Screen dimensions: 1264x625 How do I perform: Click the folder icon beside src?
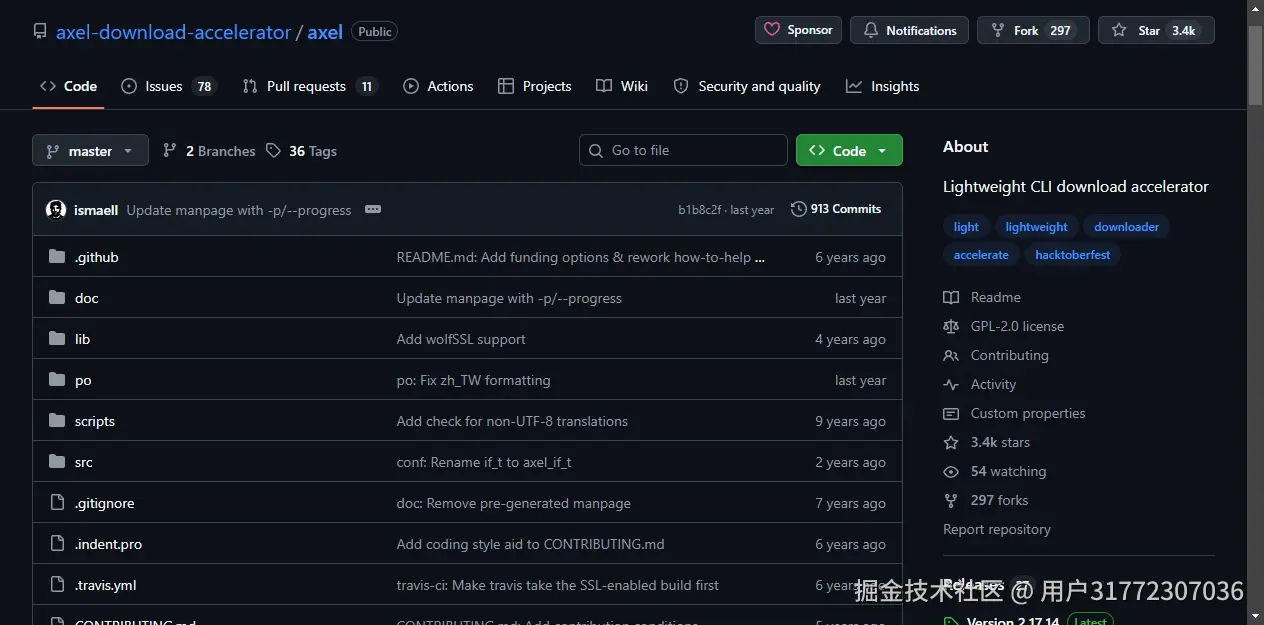click(57, 462)
